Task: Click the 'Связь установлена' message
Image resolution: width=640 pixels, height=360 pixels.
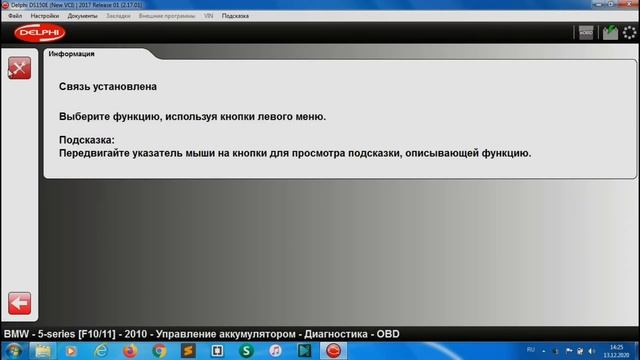Action: coord(108,87)
